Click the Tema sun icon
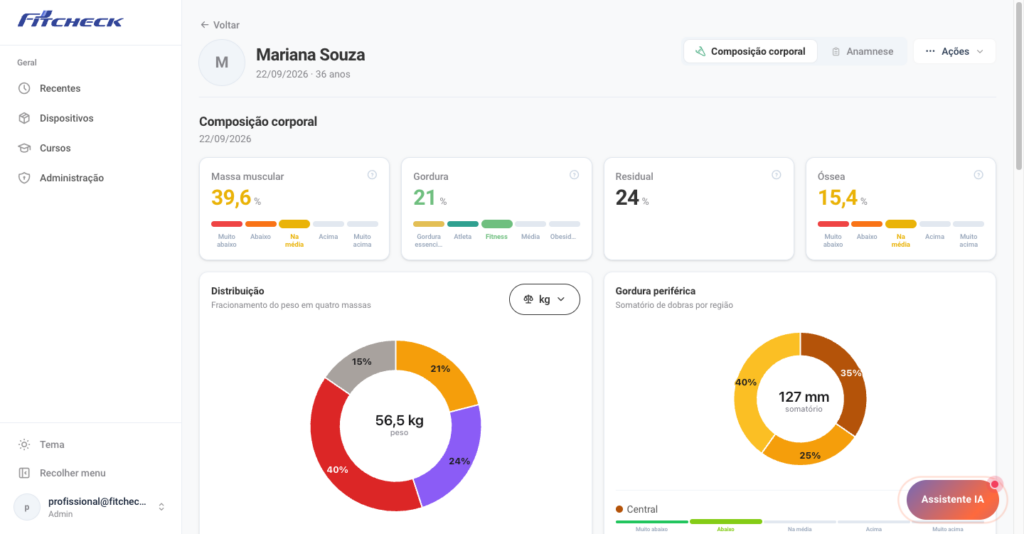This screenshot has height=534, width=1024. pos(24,445)
